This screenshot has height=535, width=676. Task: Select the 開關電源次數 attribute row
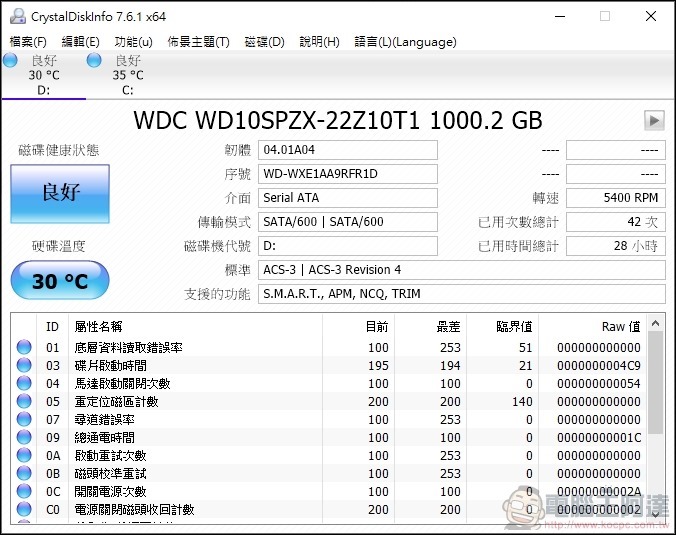click(x=329, y=491)
